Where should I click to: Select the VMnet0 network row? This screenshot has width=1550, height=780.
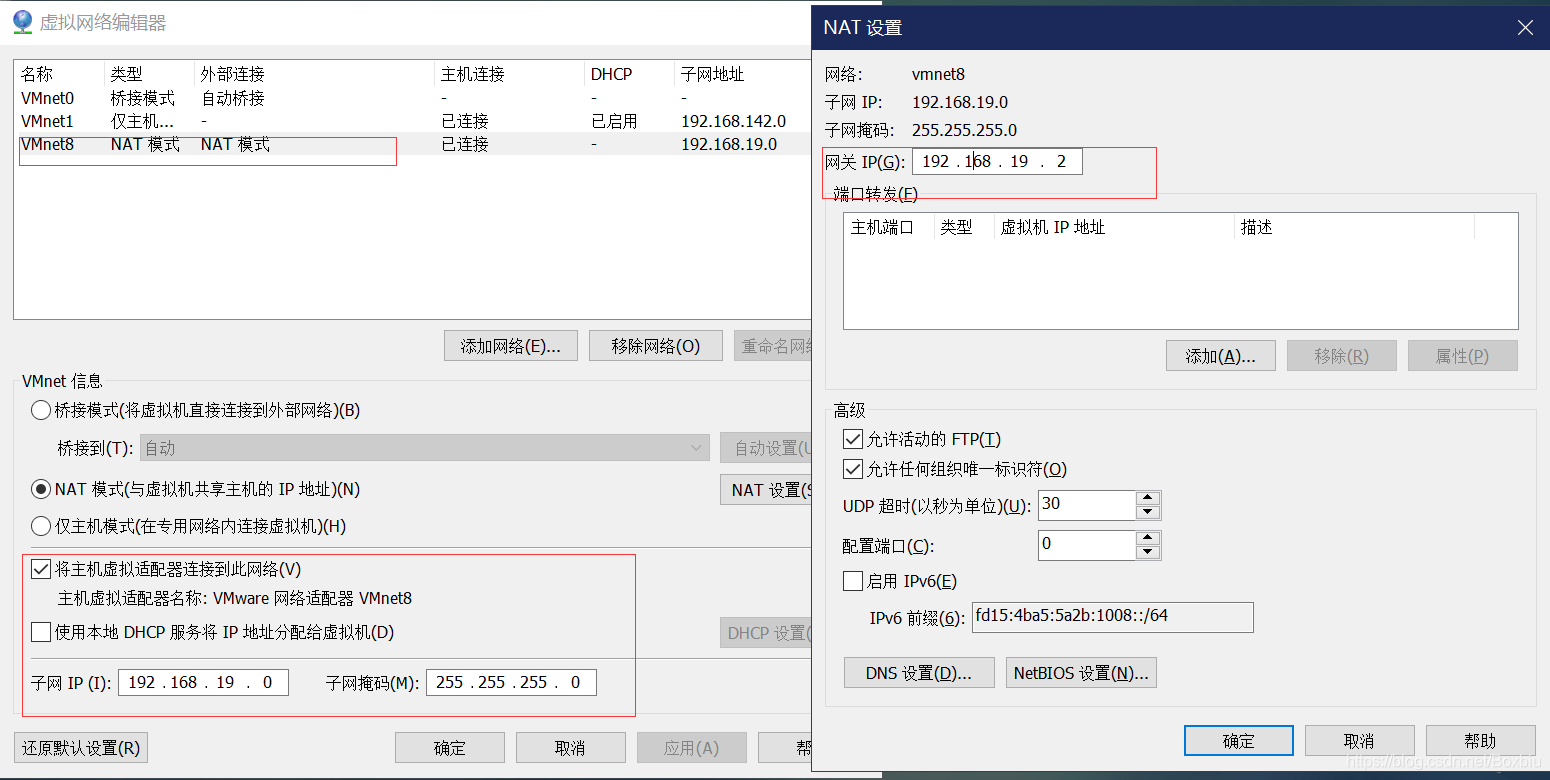click(x=413, y=98)
